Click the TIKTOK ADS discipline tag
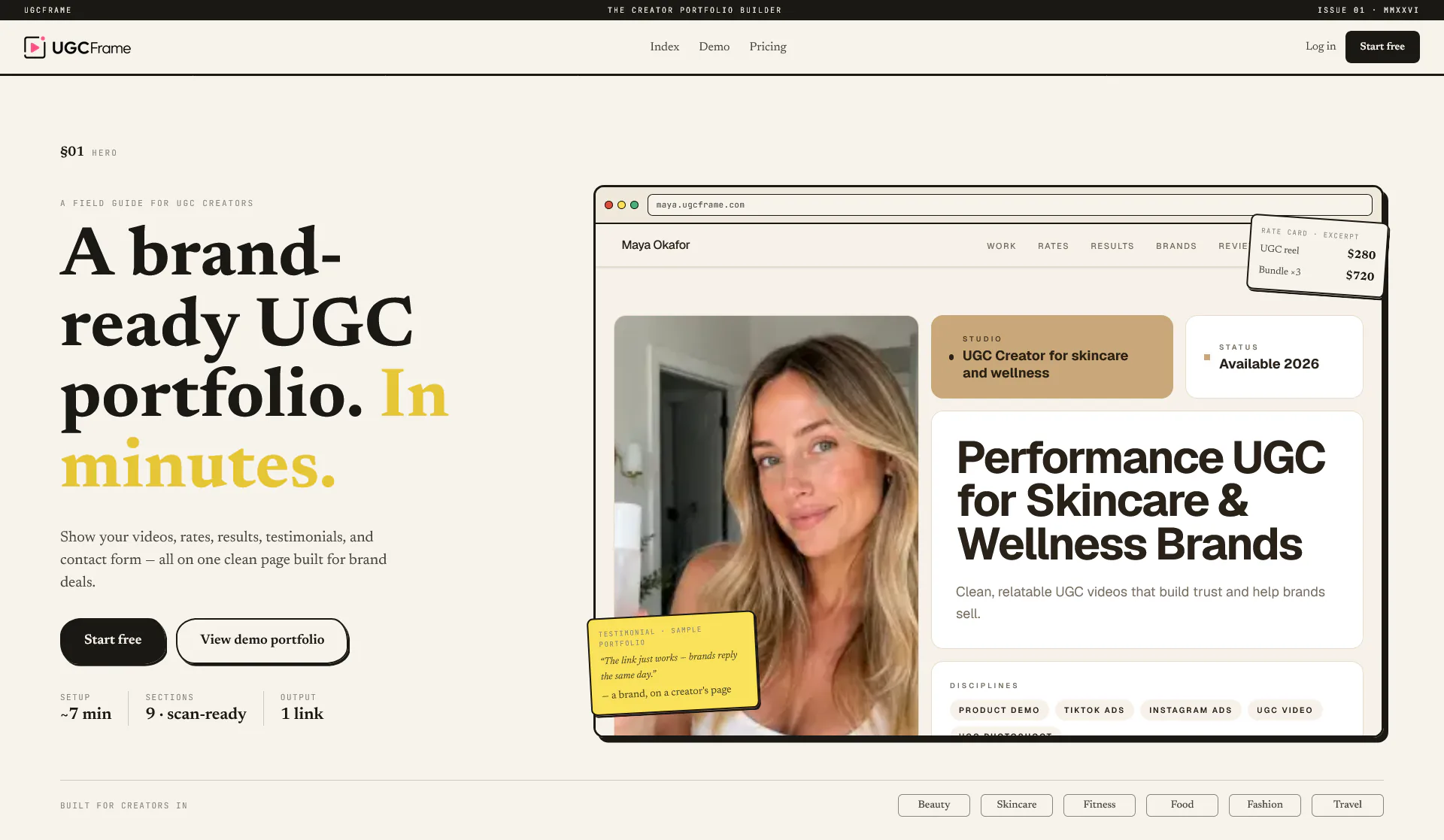 coord(1094,710)
